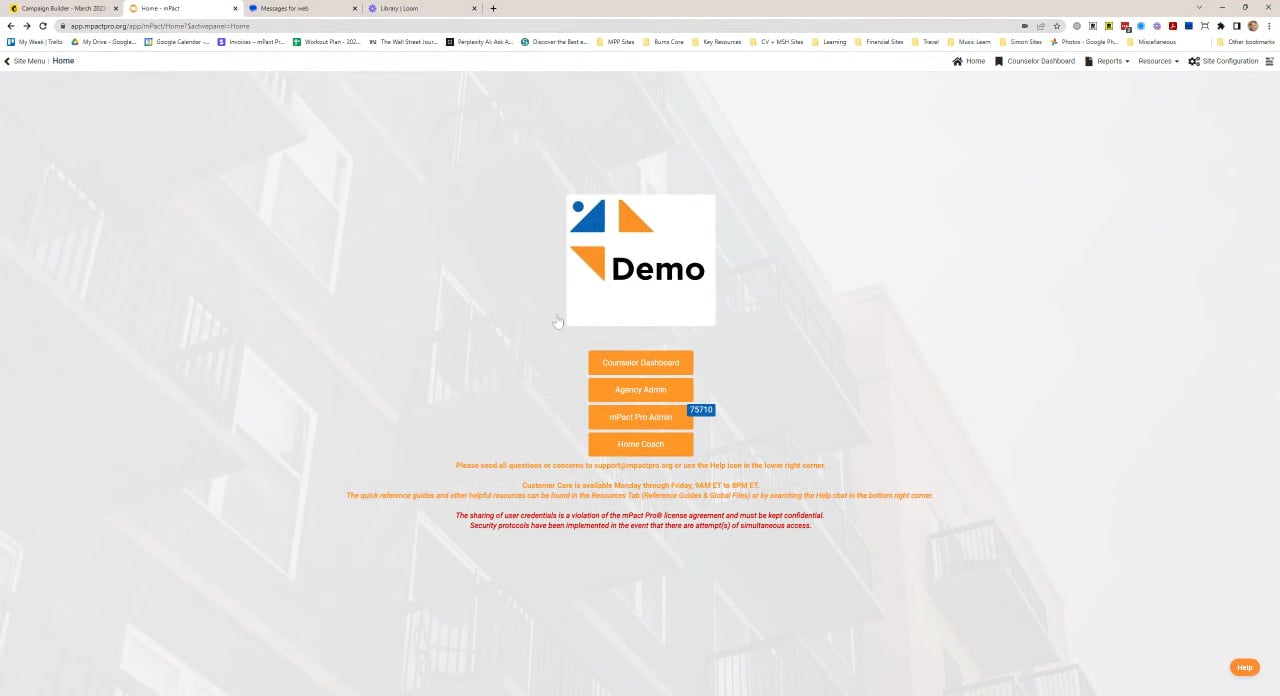Click the screenshot capture extension icon
This screenshot has height=696, width=1280.
pyautogui.click(x=1205, y=26)
